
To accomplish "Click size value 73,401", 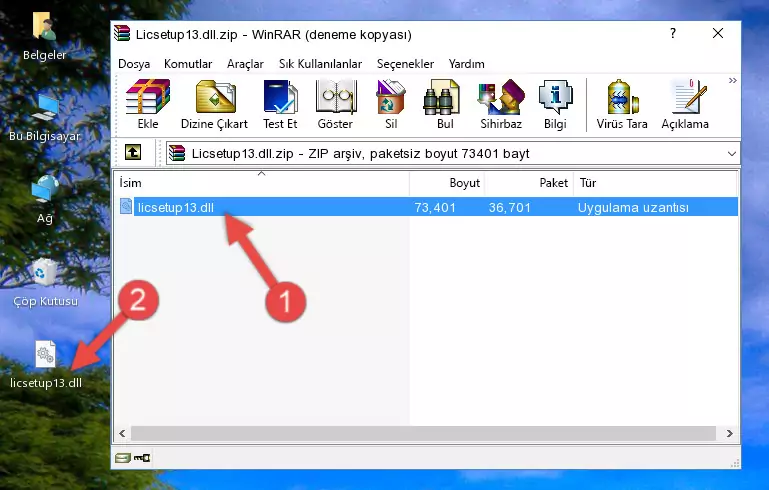I will (x=435, y=207).
